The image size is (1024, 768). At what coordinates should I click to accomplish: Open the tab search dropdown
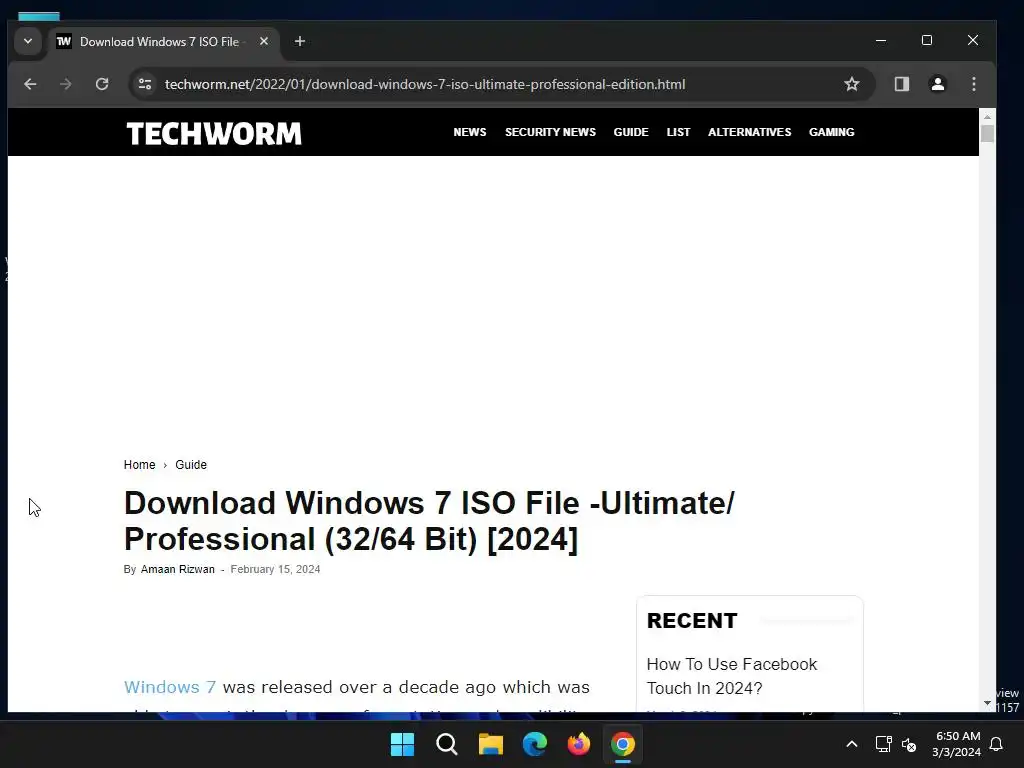(28, 41)
